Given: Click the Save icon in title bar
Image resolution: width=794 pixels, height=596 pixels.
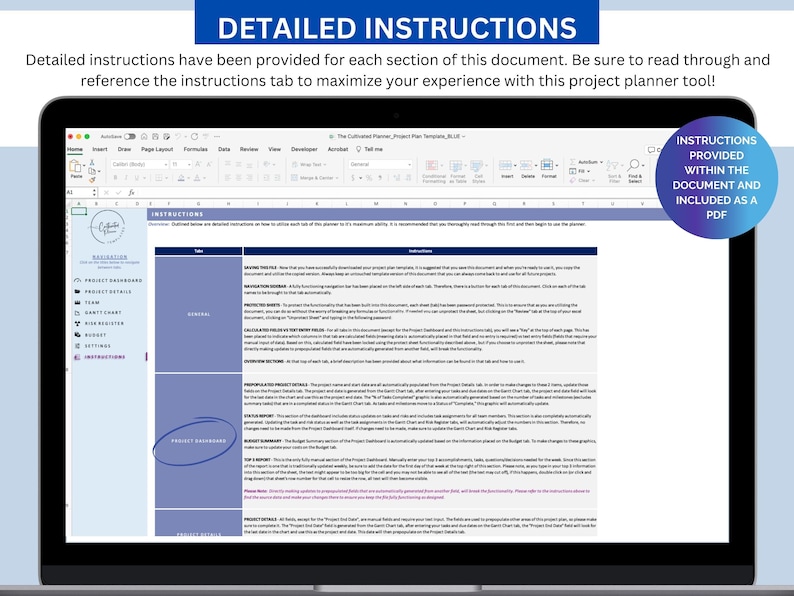Looking at the screenshot, I should click(x=155, y=137).
